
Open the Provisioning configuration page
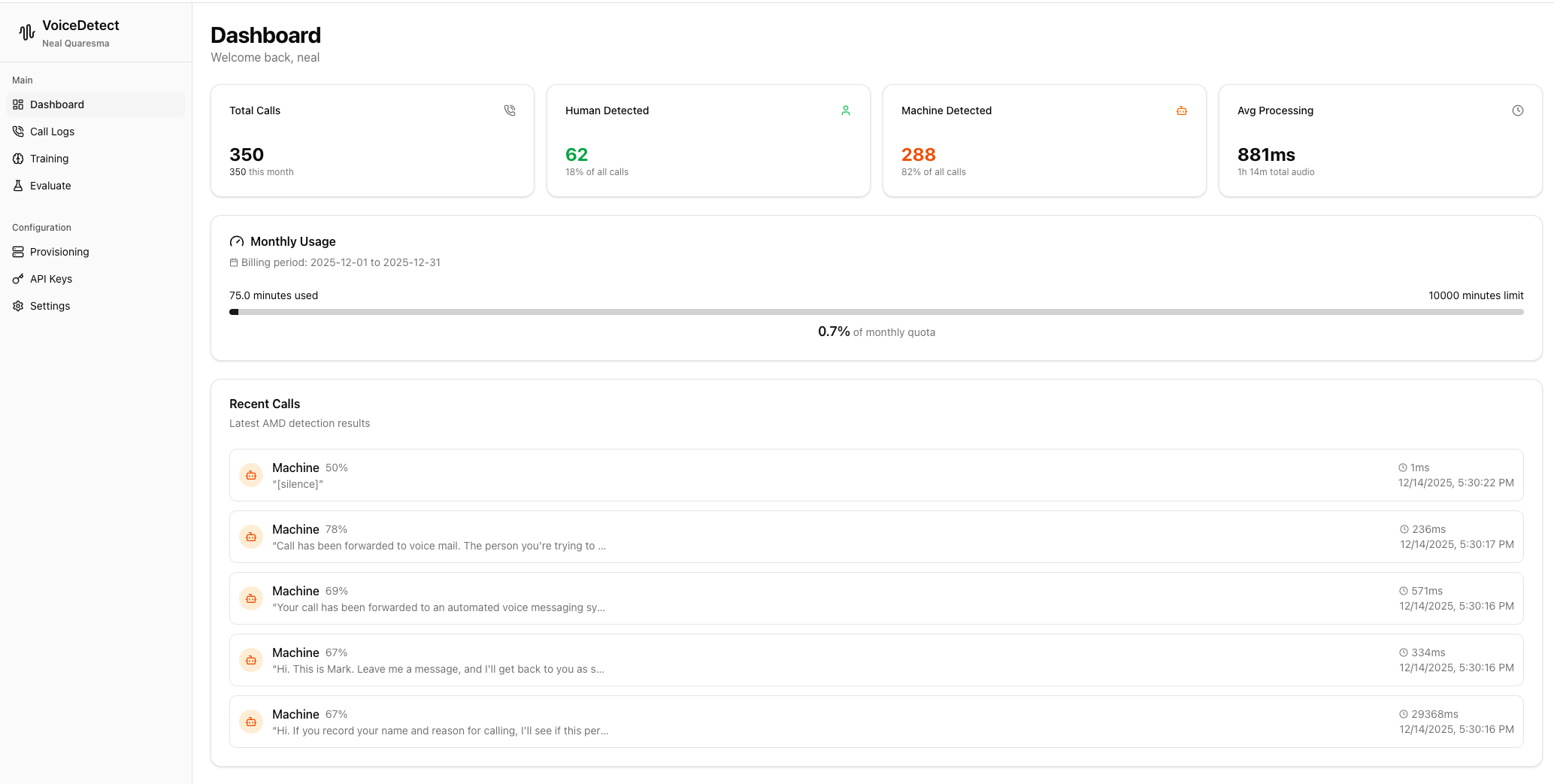click(59, 252)
